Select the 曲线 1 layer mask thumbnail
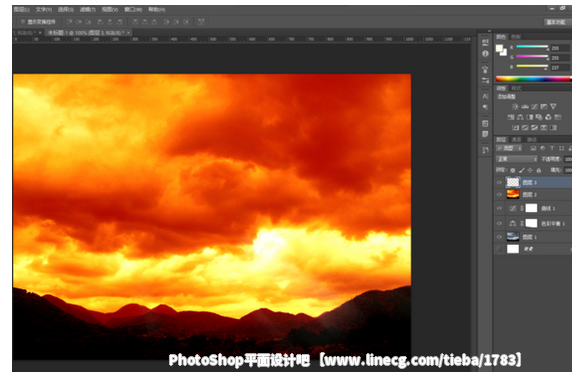This screenshot has width=577, height=379. coord(531,208)
